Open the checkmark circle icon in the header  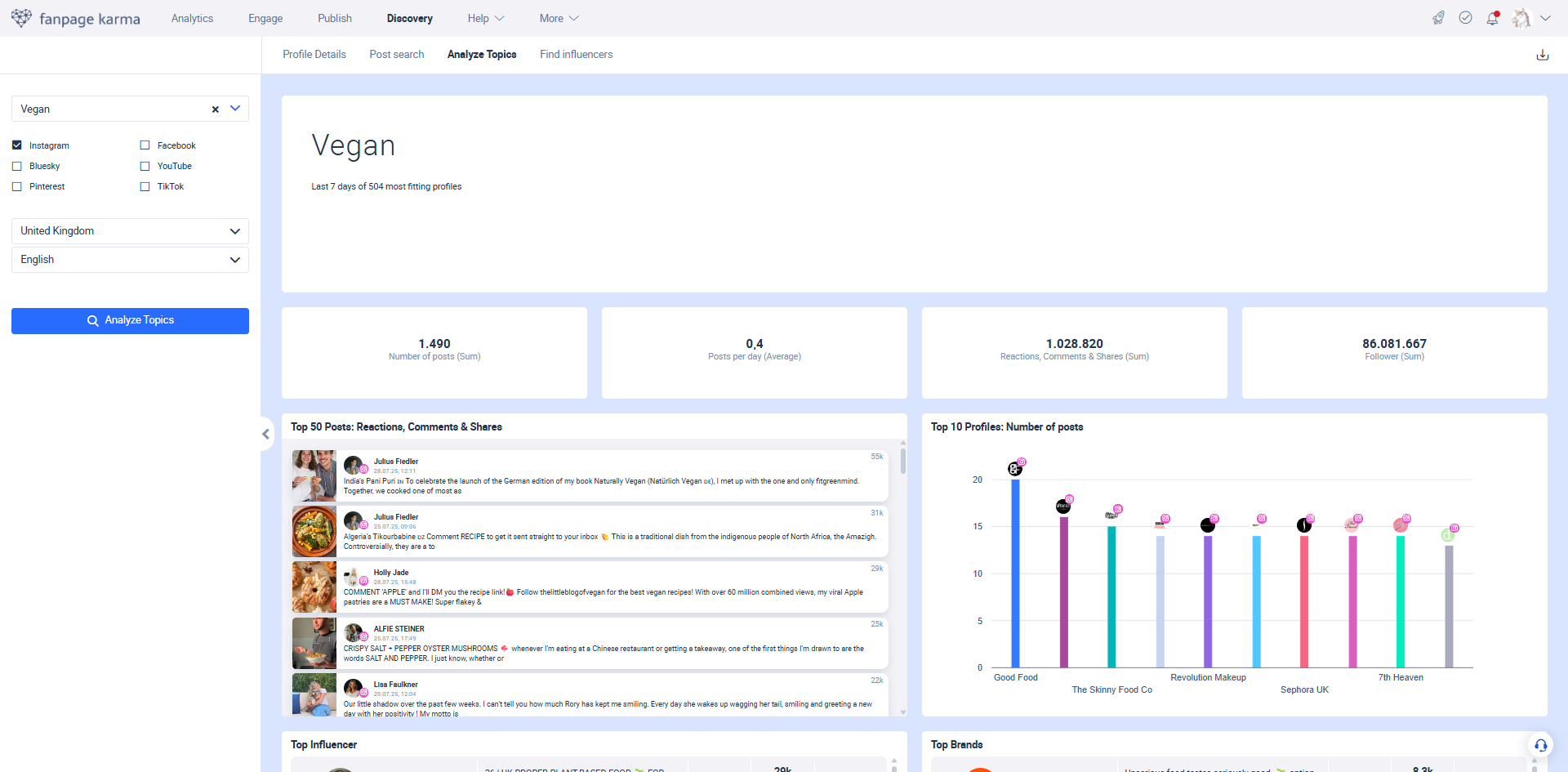1466,18
